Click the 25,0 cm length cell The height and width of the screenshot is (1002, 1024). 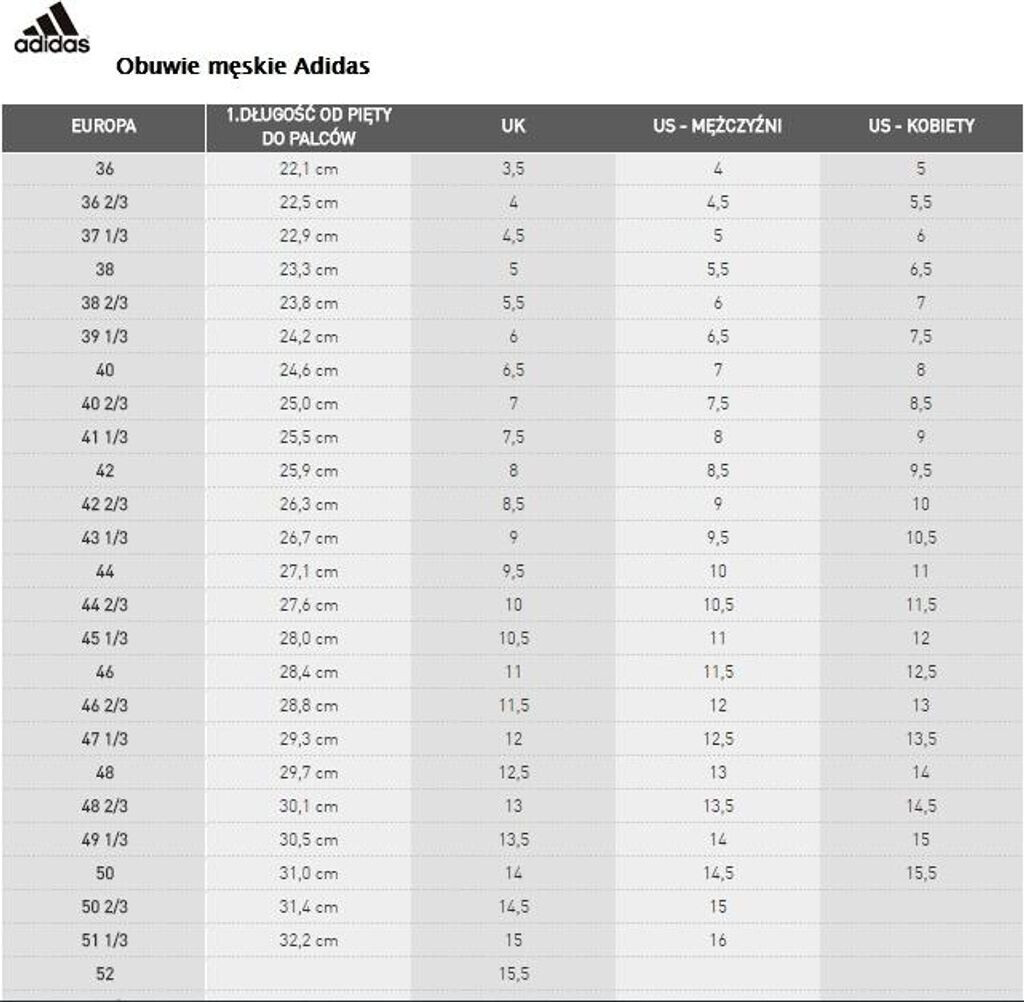pyautogui.click(x=309, y=404)
